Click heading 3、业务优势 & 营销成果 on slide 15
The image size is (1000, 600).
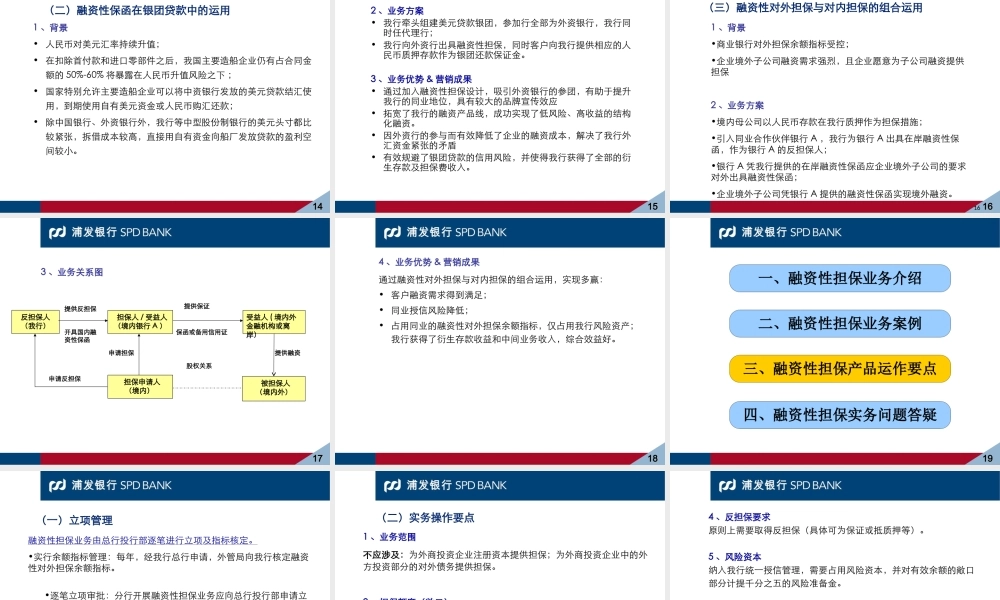pos(421,79)
